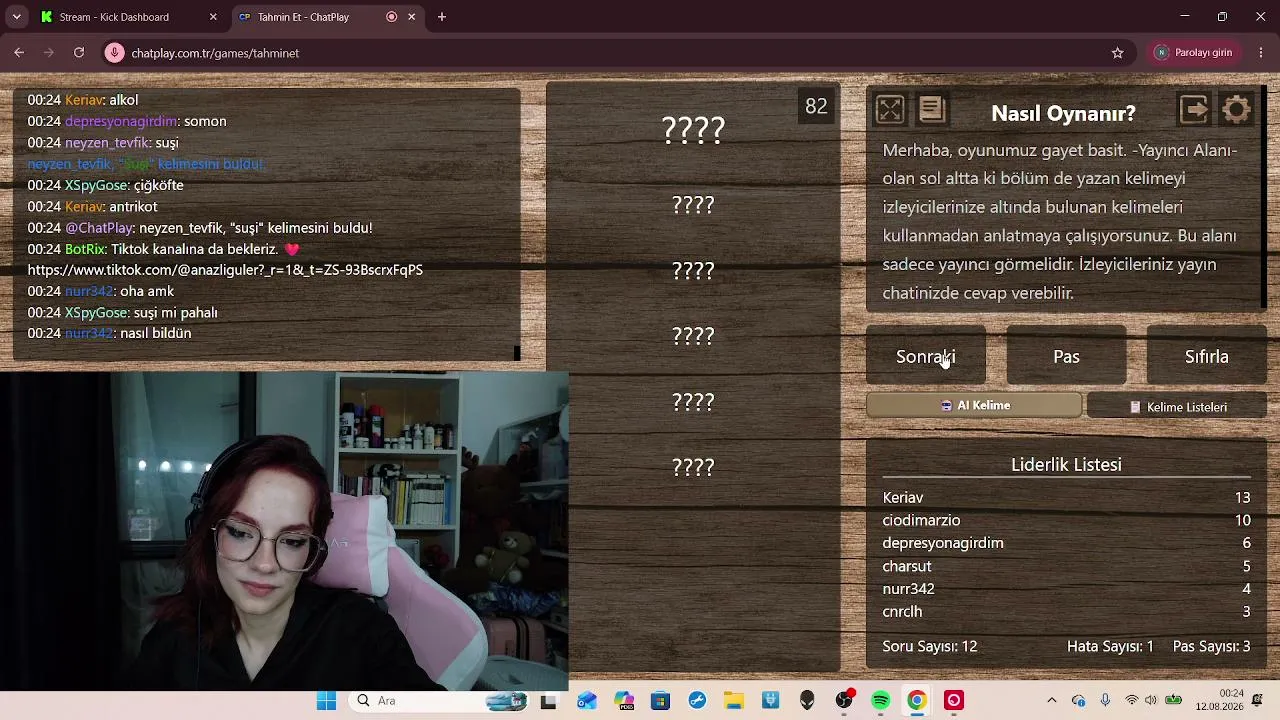Open the red recorder app in taskbar
The width and height of the screenshot is (1280, 720).
954,701
